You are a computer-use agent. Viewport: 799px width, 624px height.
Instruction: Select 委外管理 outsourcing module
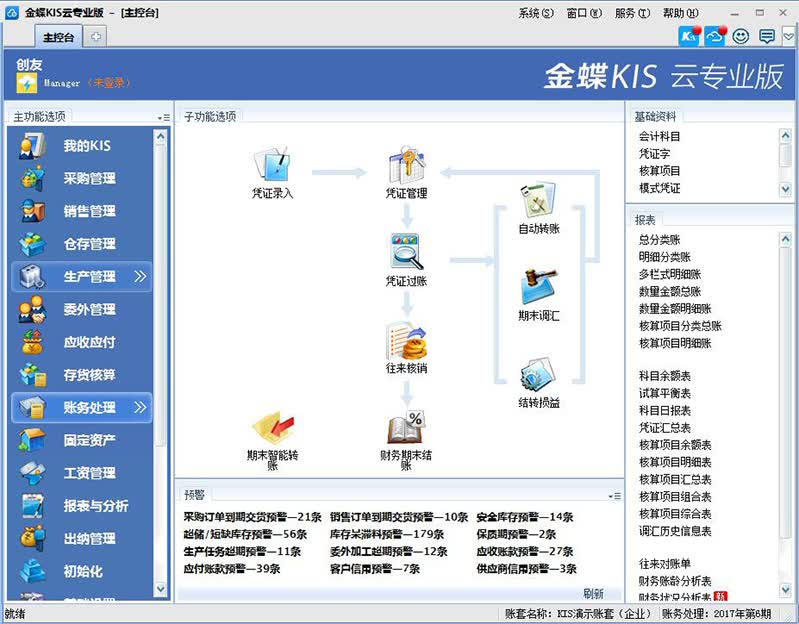point(80,309)
